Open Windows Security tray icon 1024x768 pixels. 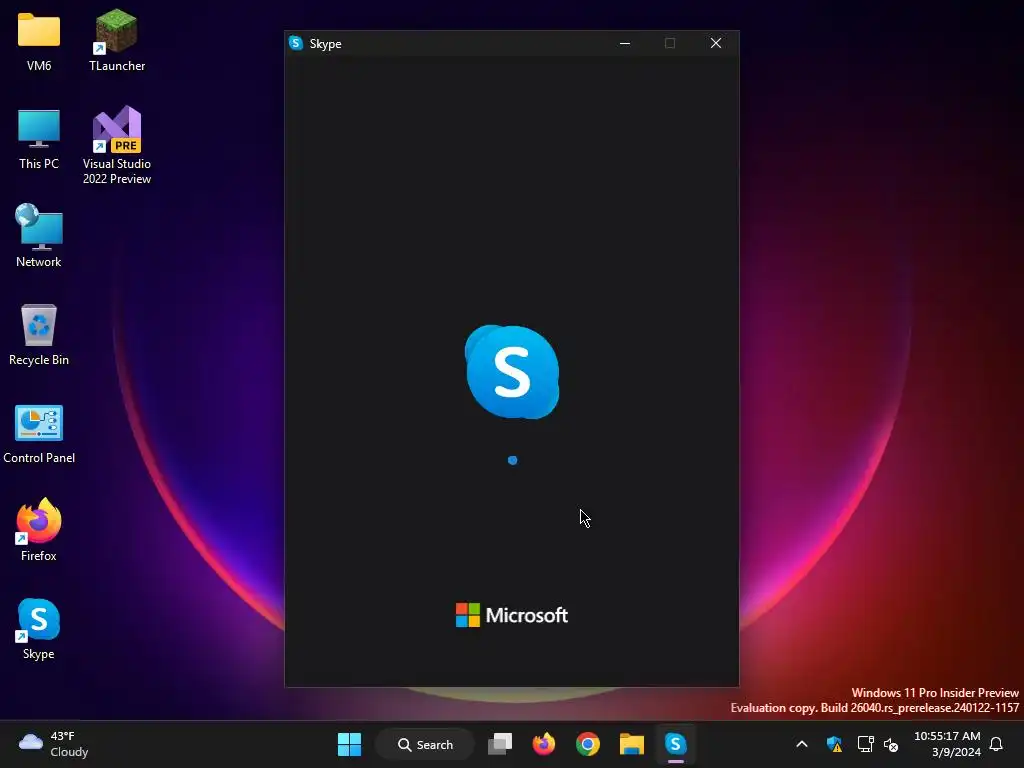tap(834, 744)
